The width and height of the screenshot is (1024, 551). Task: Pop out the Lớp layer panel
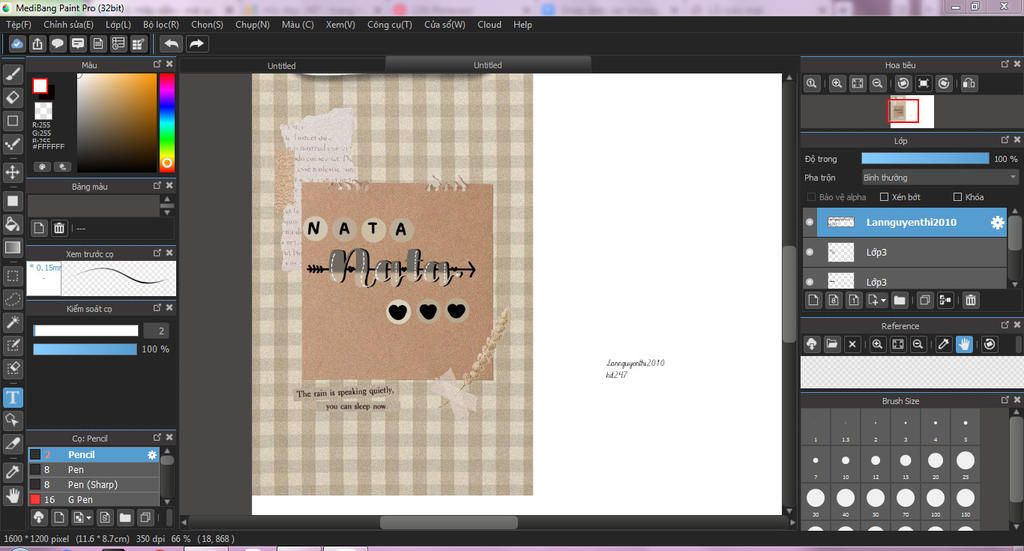coord(1005,140)
